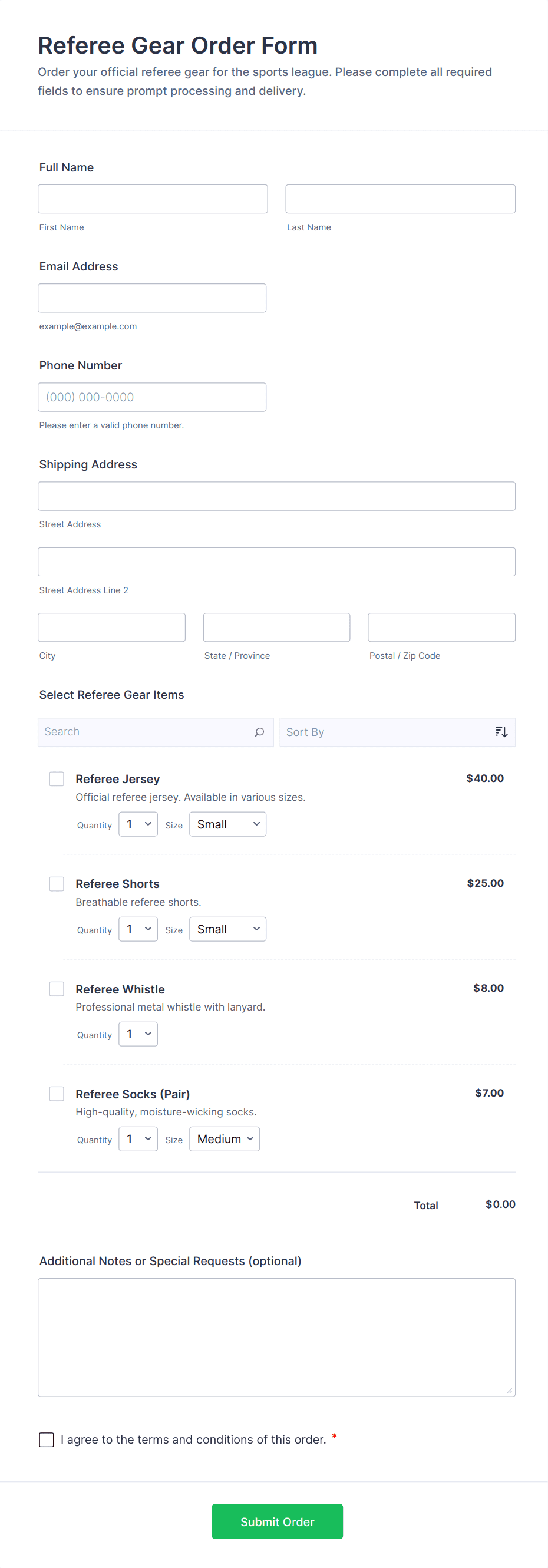548x1568 pixels.
Task: Click the Additional Notes text area
Action: click(276, 1336)
